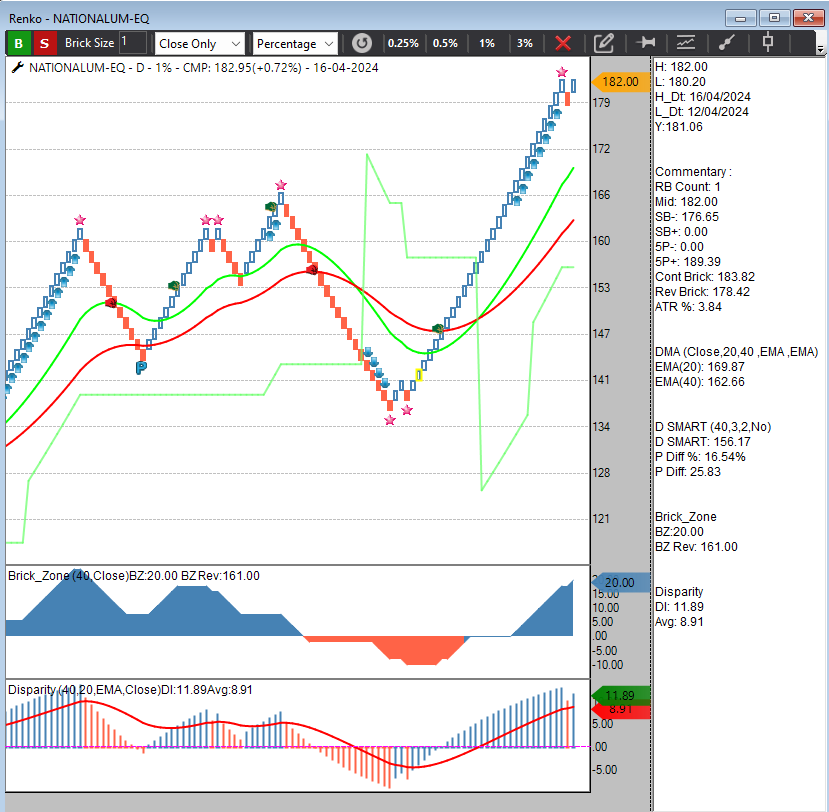Open the Percentage brick type dropdown
This screenshot has width=829, height=812.
295,44
